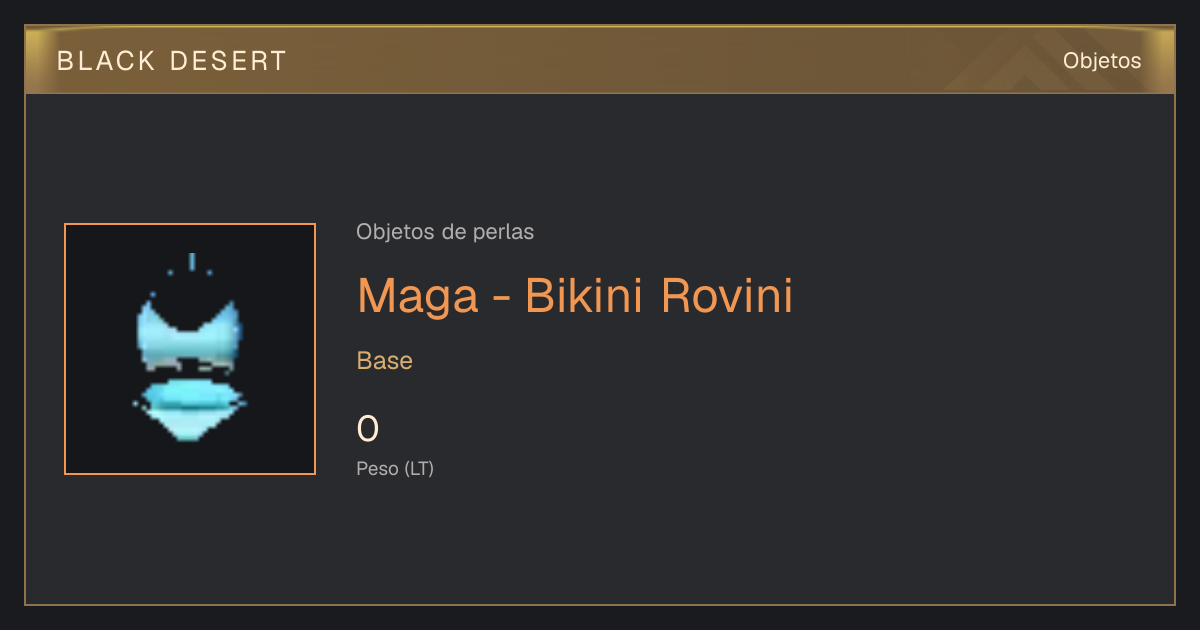Click the necklace dots above bikini top
Image resolution: width=1200 pixels, height=630 pixels.
pos(190,264)
